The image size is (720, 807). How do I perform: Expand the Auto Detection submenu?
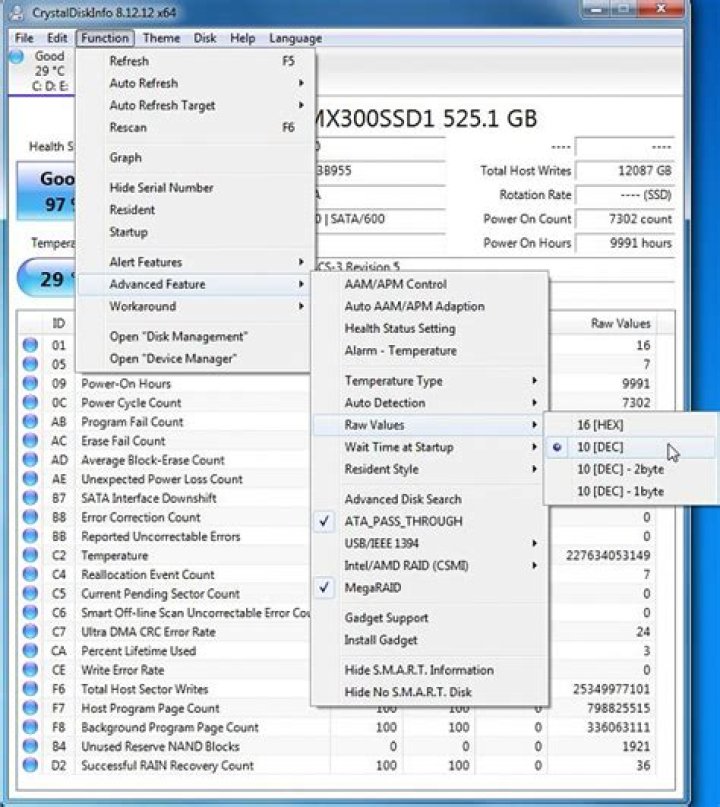click(x=430, y=402)
